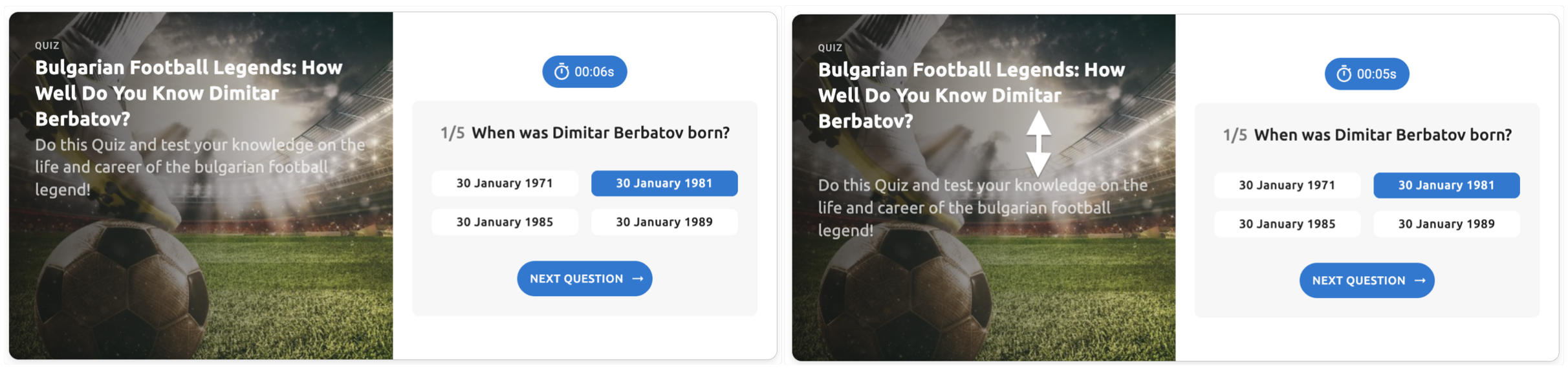Click the quiz description below the double-arrow icon

982,208
